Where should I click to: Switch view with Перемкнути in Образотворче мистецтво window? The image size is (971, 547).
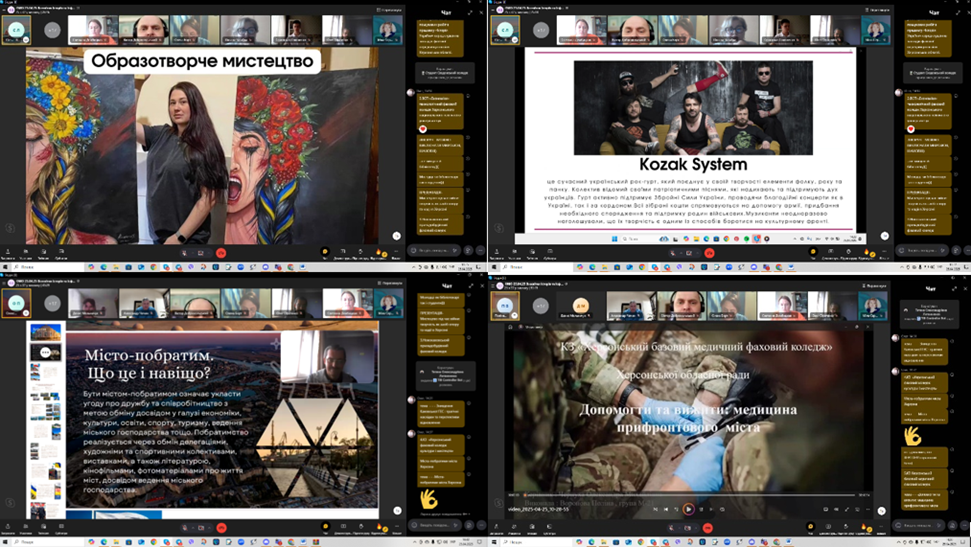389,10
